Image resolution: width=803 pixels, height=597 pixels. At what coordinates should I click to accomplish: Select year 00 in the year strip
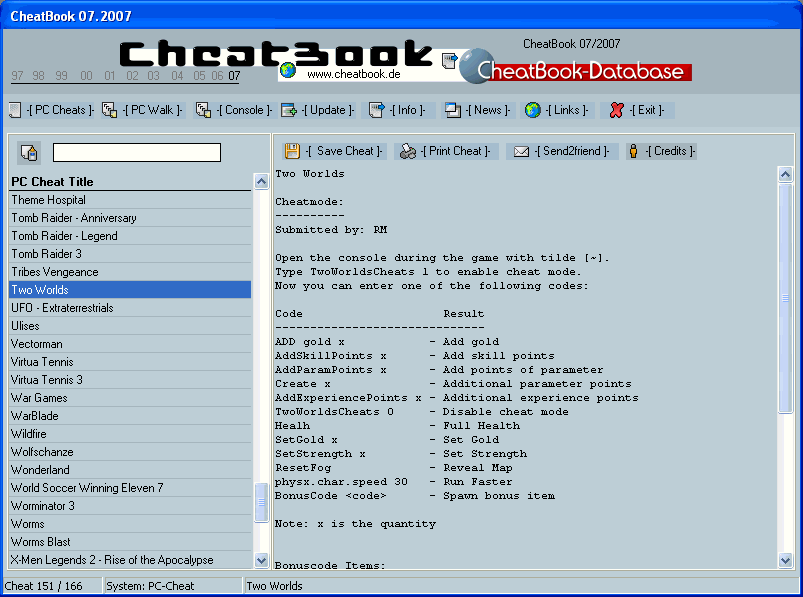[x=87, y=76]
